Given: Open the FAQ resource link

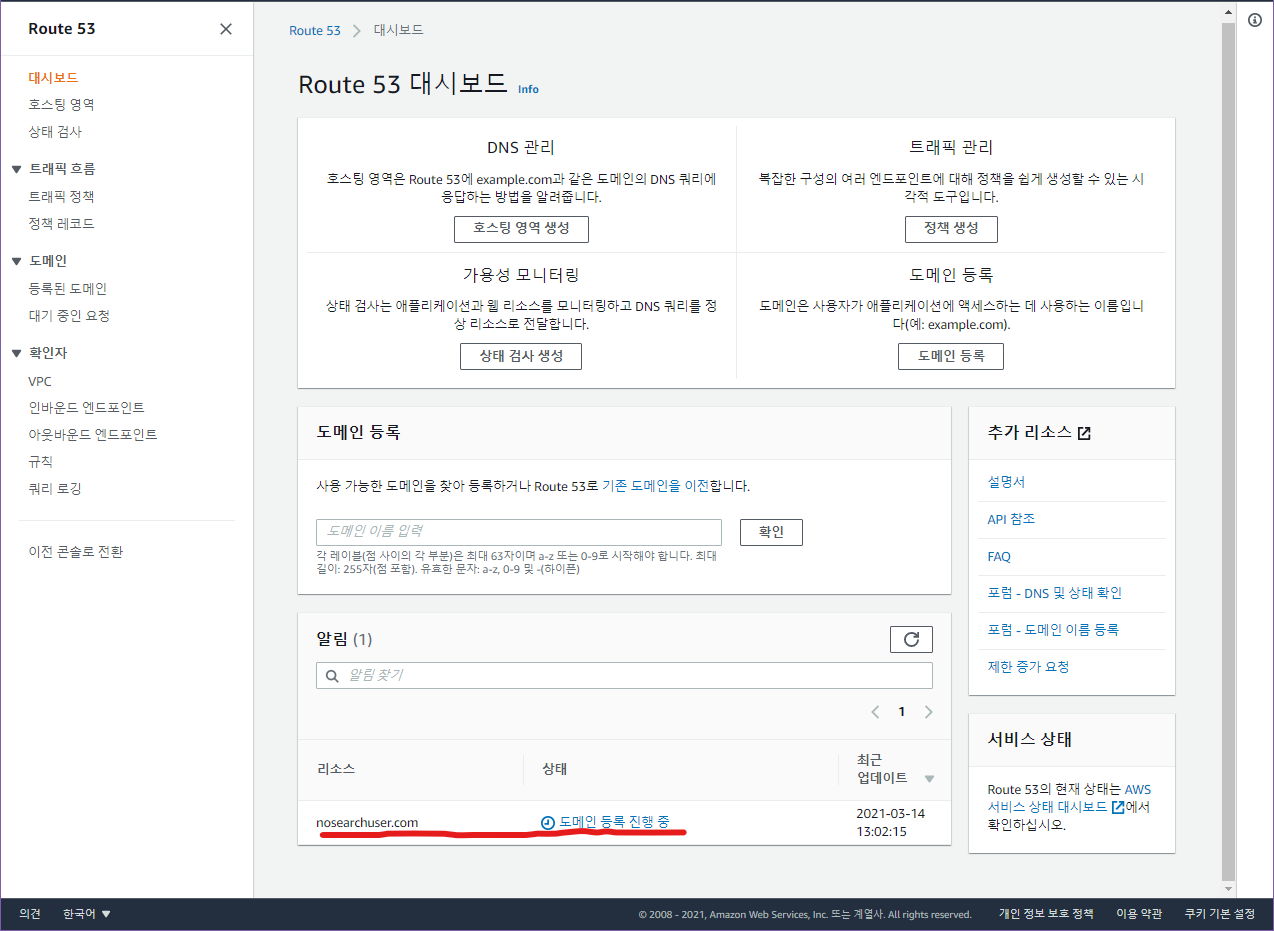Looking at the screenshot, I should 999,556.
